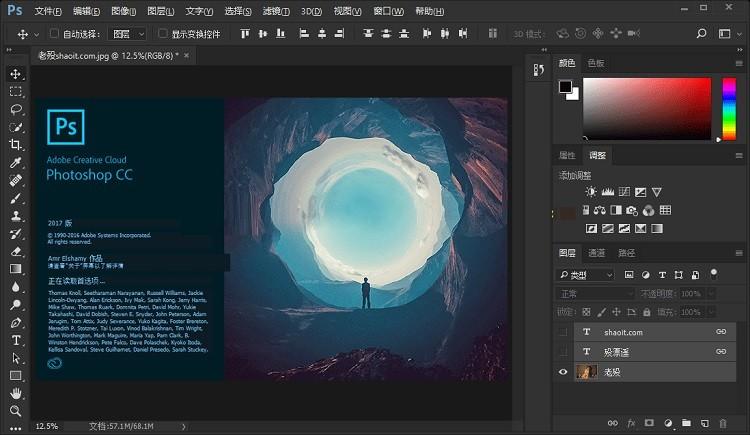Close the shaoit.com.jpg document tab

(x=187, y=56)
